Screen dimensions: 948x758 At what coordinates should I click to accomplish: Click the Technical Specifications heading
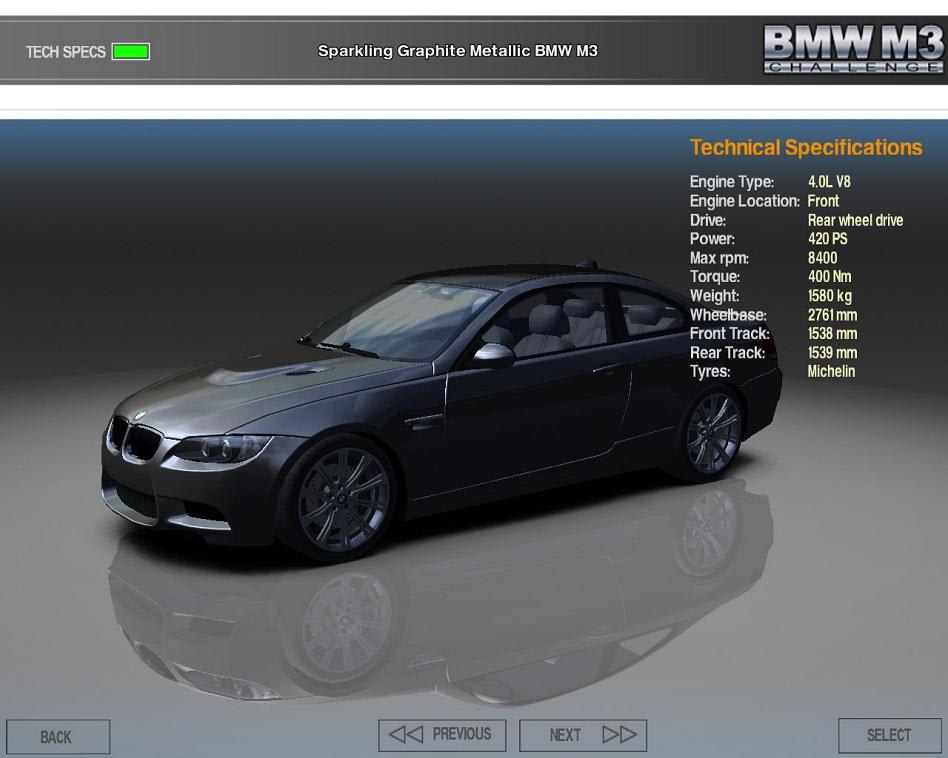tap(806, 148)
